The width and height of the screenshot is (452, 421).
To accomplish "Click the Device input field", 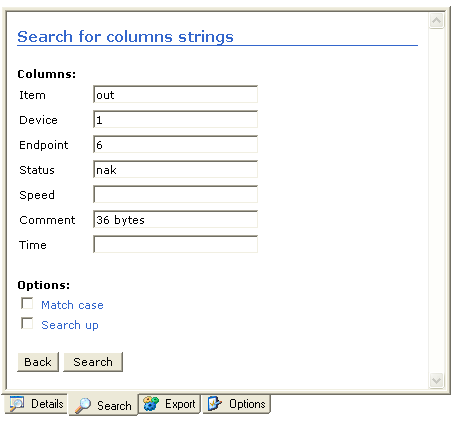I will [x=175, y=120].
